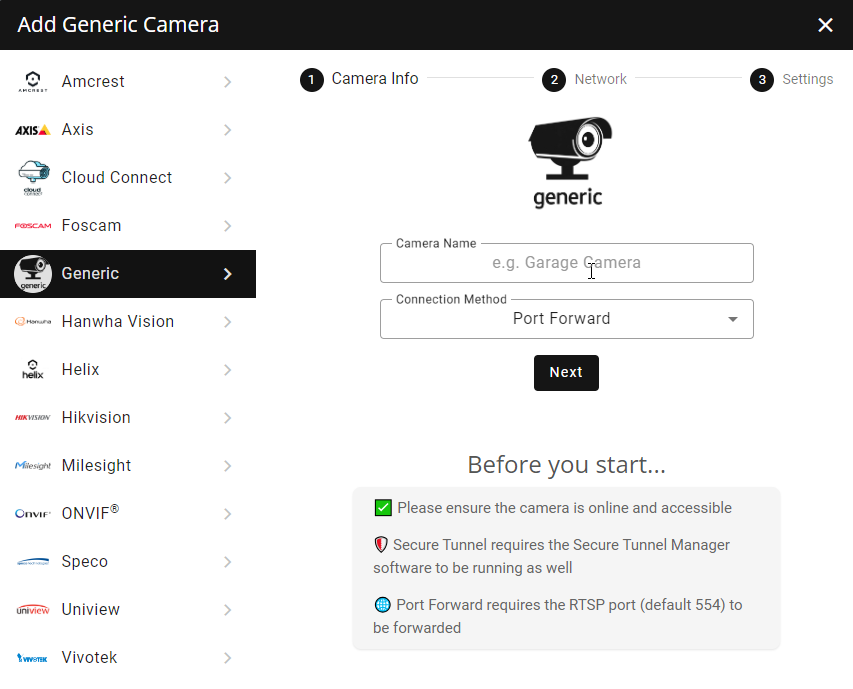Close the Add Generic Camera dialog
853x689 pixels.
825,25
